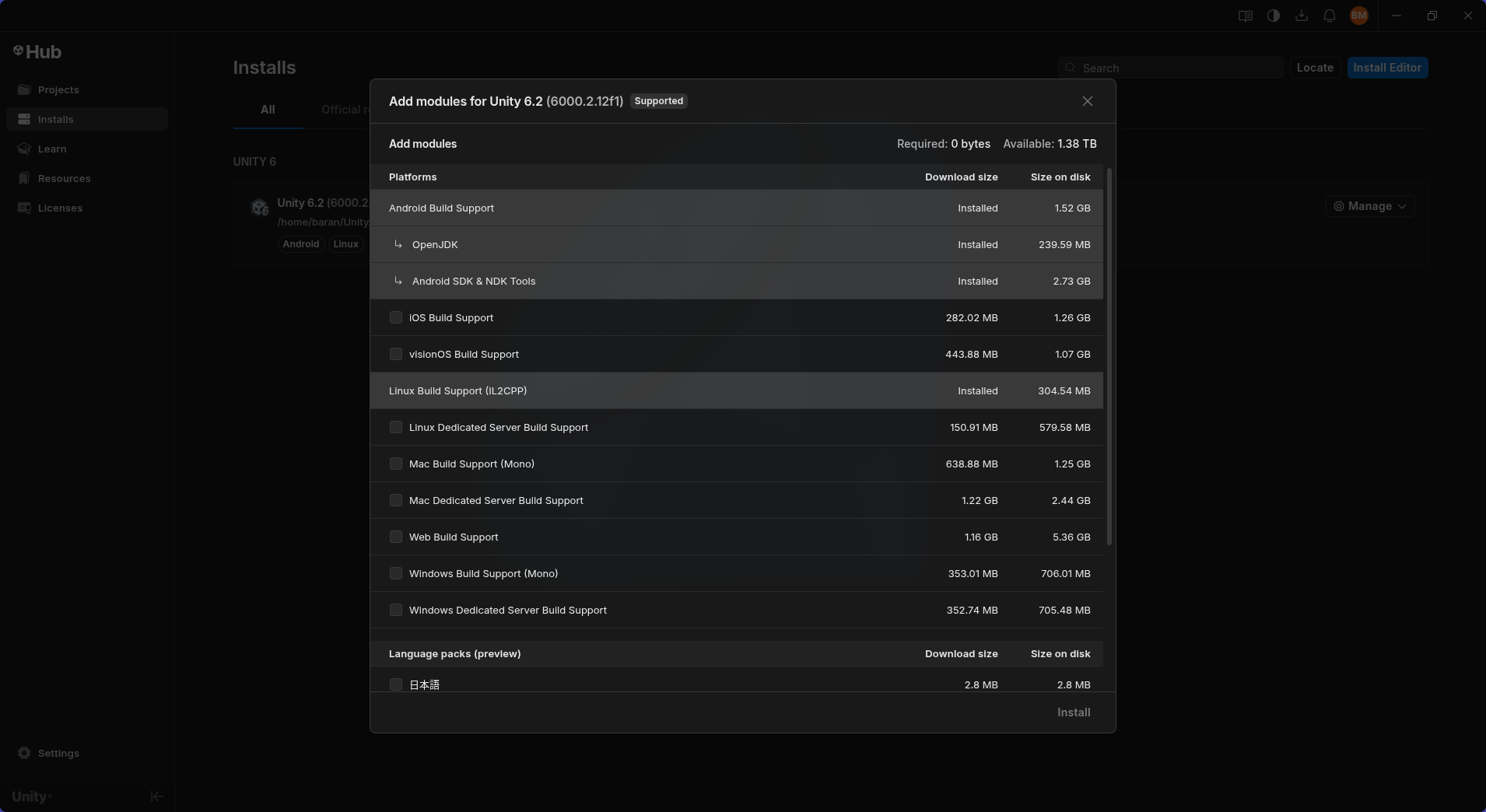This screenshot has height=812, width=1486.
Task: Open Settings from the gear icon
Action: pos(24,753)
